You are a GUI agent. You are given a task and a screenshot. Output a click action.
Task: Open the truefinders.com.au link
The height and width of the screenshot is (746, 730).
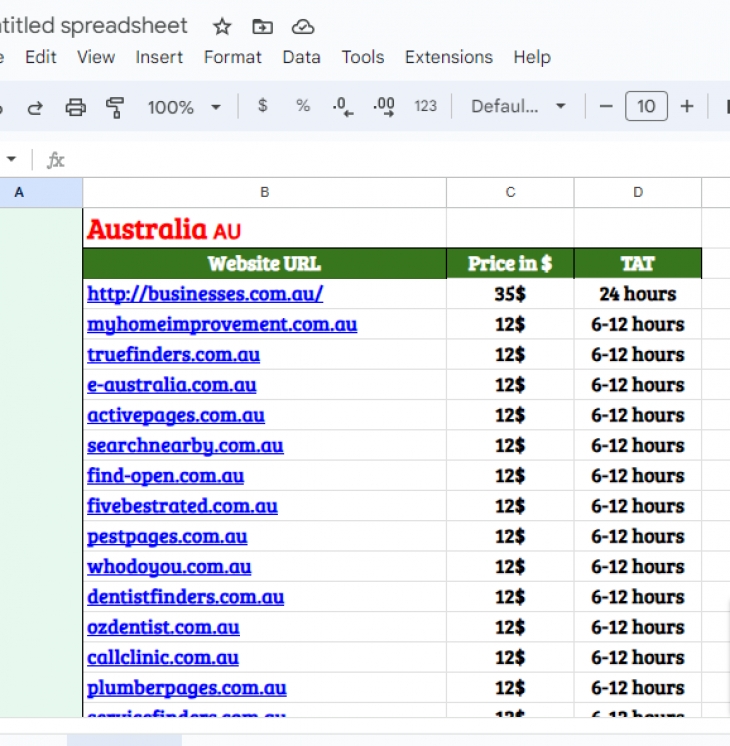pos(173,355)
